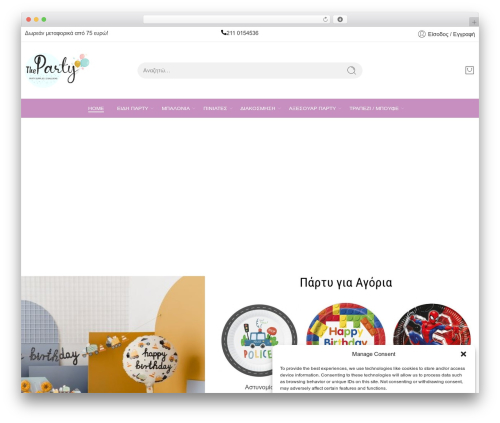Click the Πάρτυ για Αγόρια heading

346,283
